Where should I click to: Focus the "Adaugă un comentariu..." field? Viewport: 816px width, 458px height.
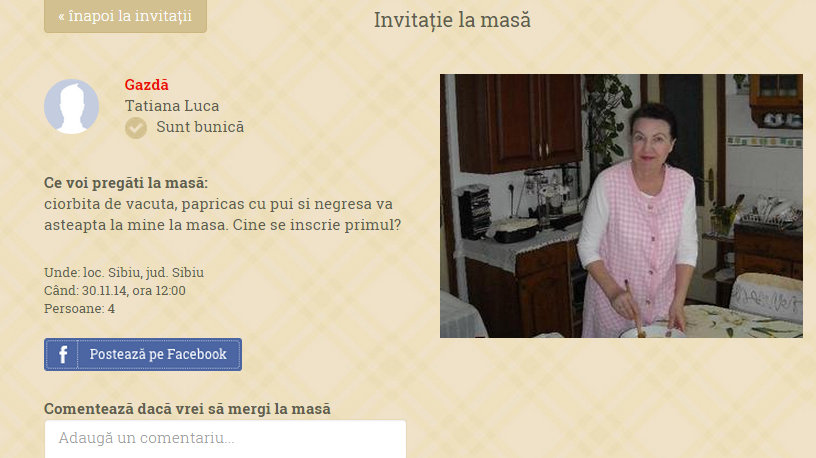pos(225,439)
